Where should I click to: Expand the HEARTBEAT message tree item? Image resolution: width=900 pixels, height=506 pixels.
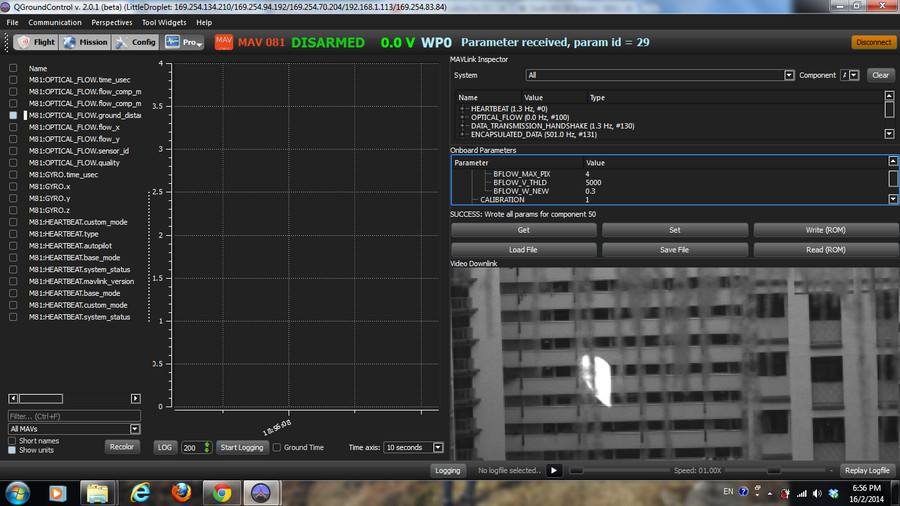pos(463,108)
